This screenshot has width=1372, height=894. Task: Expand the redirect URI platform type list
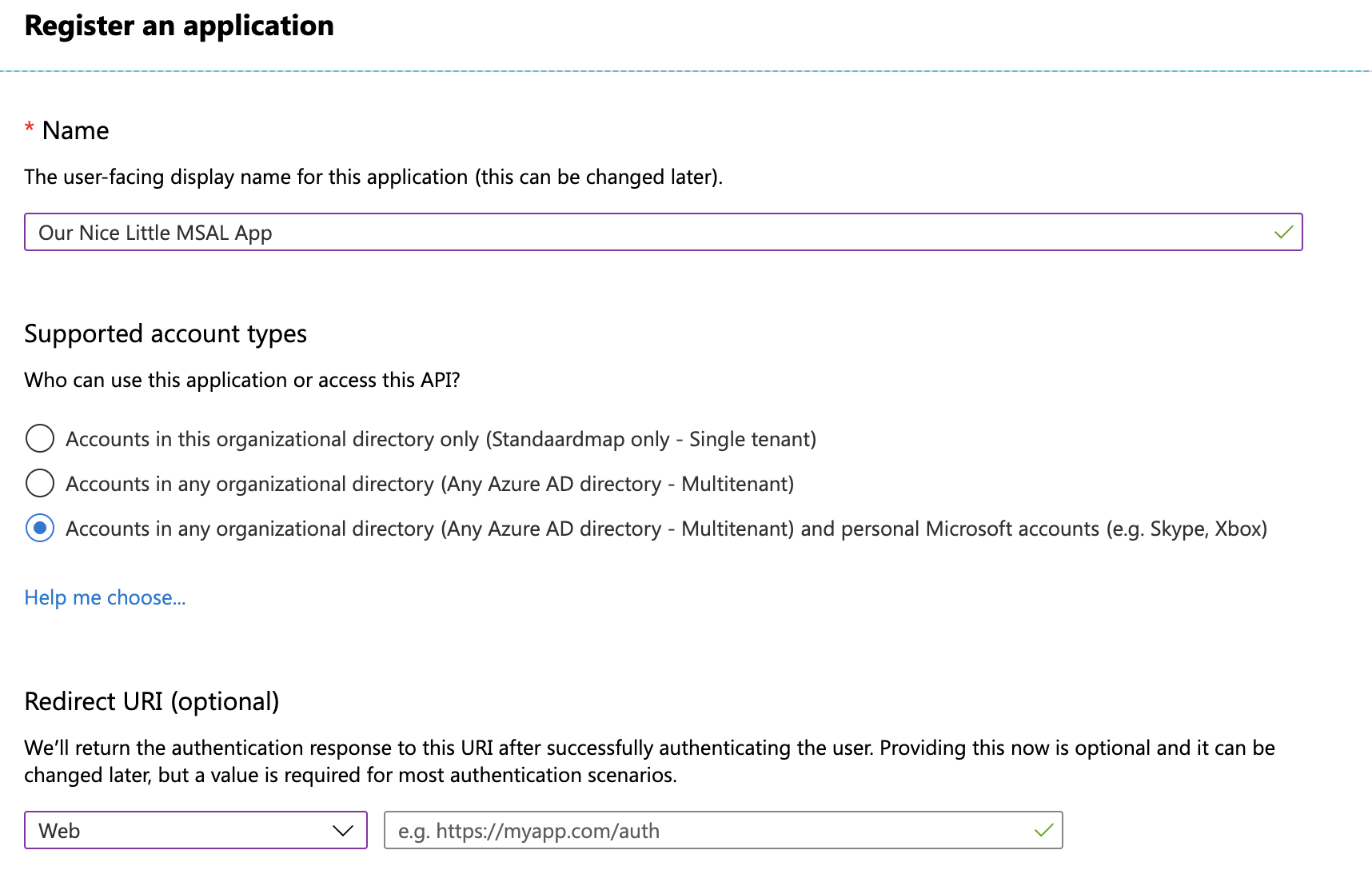coord(195,830)
